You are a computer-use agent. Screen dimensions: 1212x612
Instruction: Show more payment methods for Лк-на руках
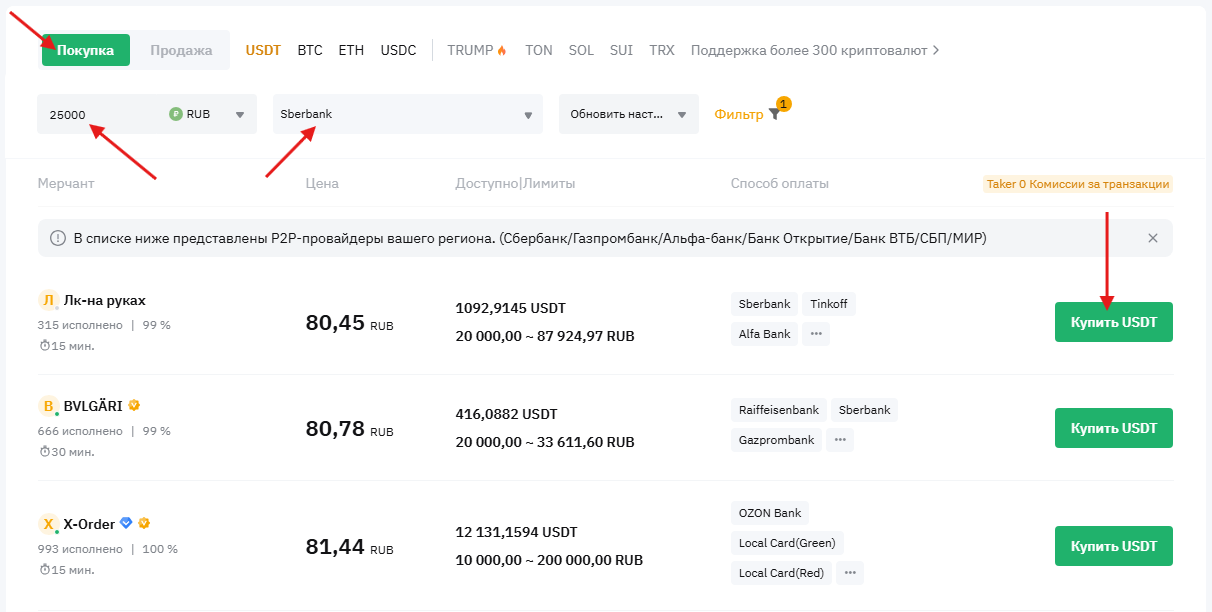816,334
